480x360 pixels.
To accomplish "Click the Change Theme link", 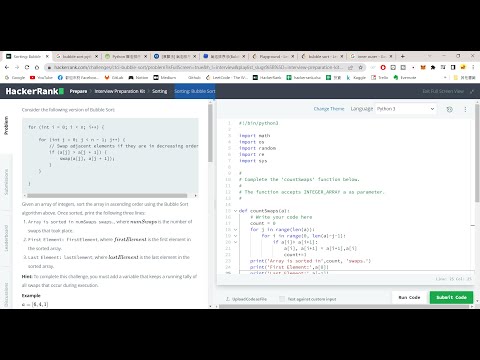I will [x=329, y=109].
